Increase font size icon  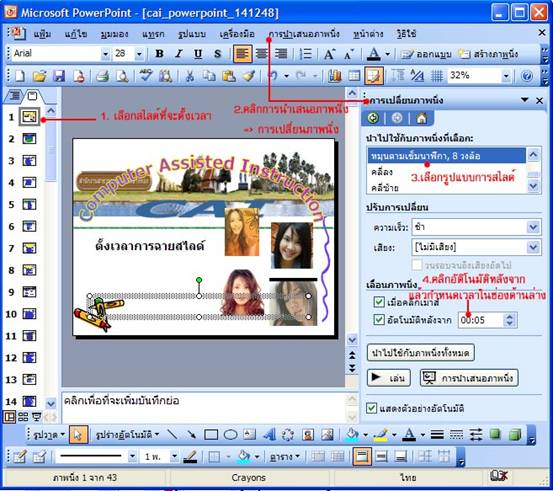click(x=329, y=54)
